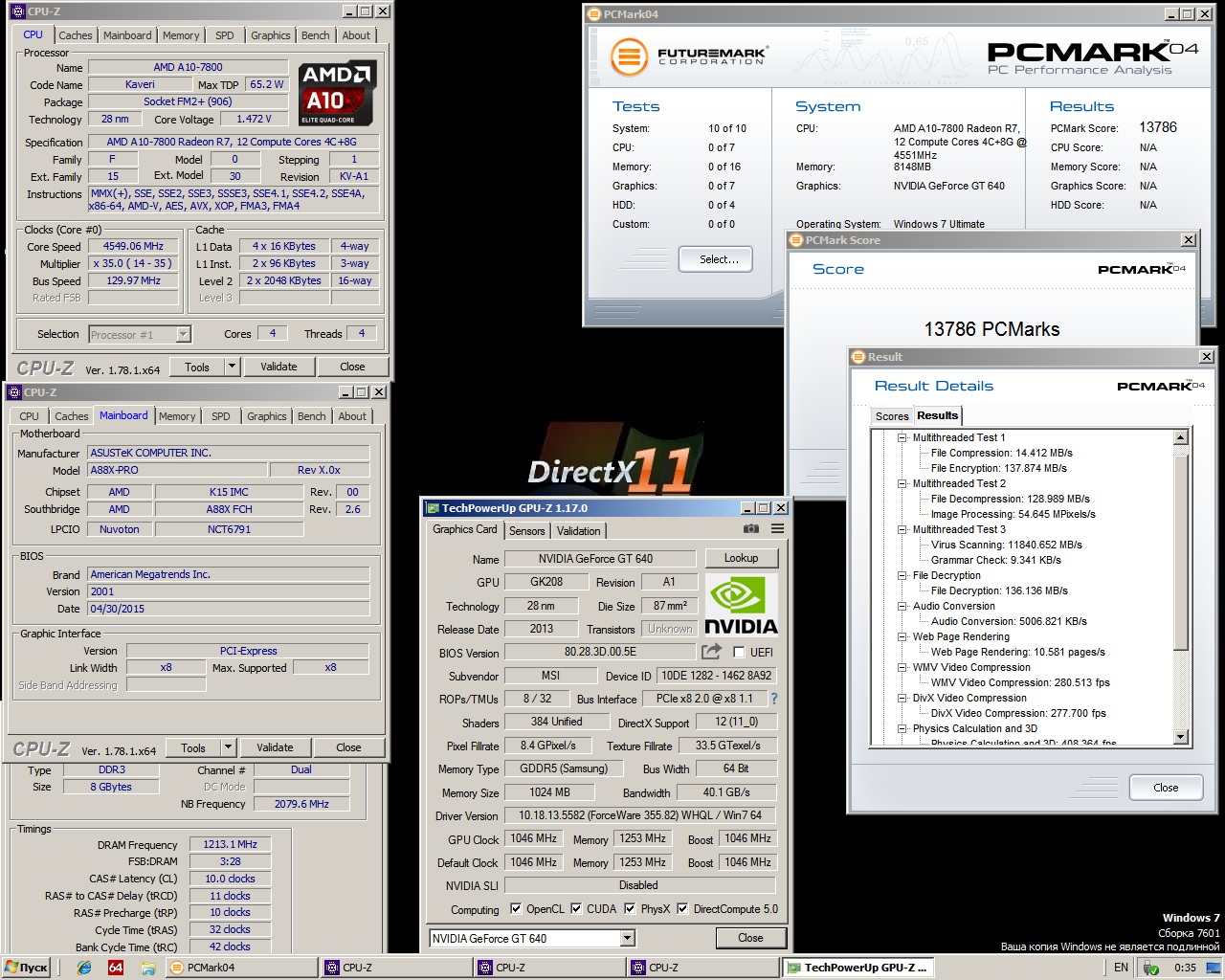Click the Result window title icon
The width and height of the screenshot is (1225, 980).
point(858,357)
